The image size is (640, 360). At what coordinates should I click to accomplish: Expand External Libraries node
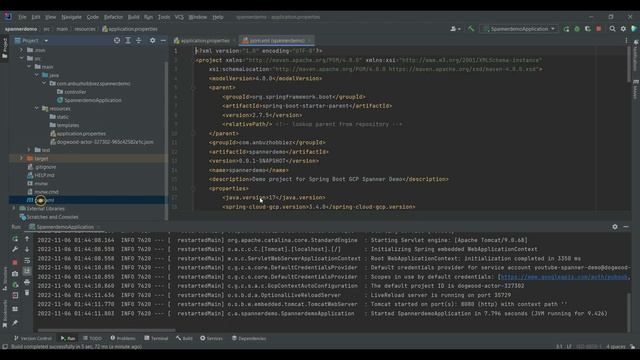[x=14, y=208]
